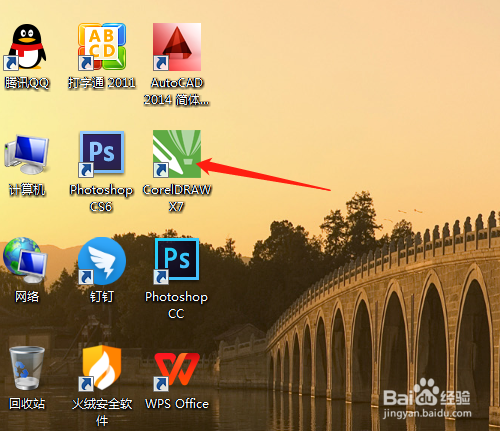Click the Photoshop CS6 label text

[101, 198]
